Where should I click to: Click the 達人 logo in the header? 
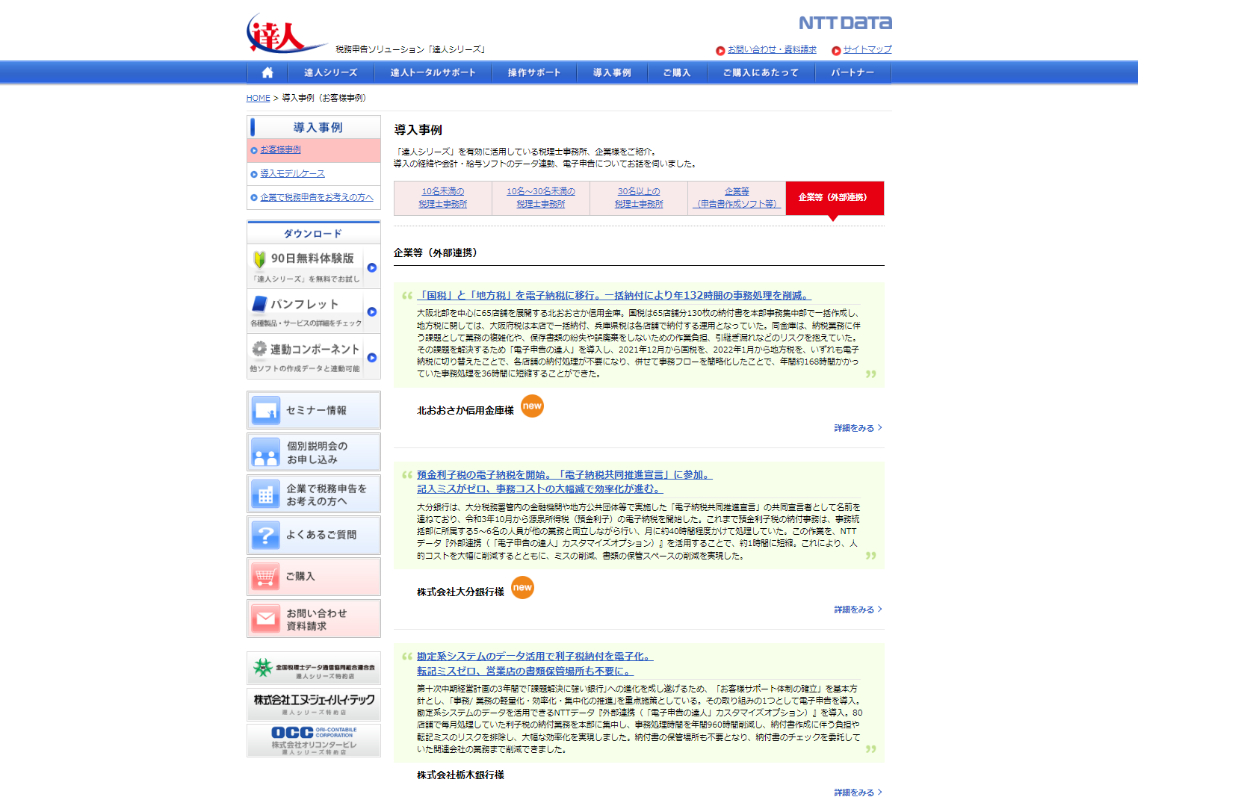pos(286,34)
